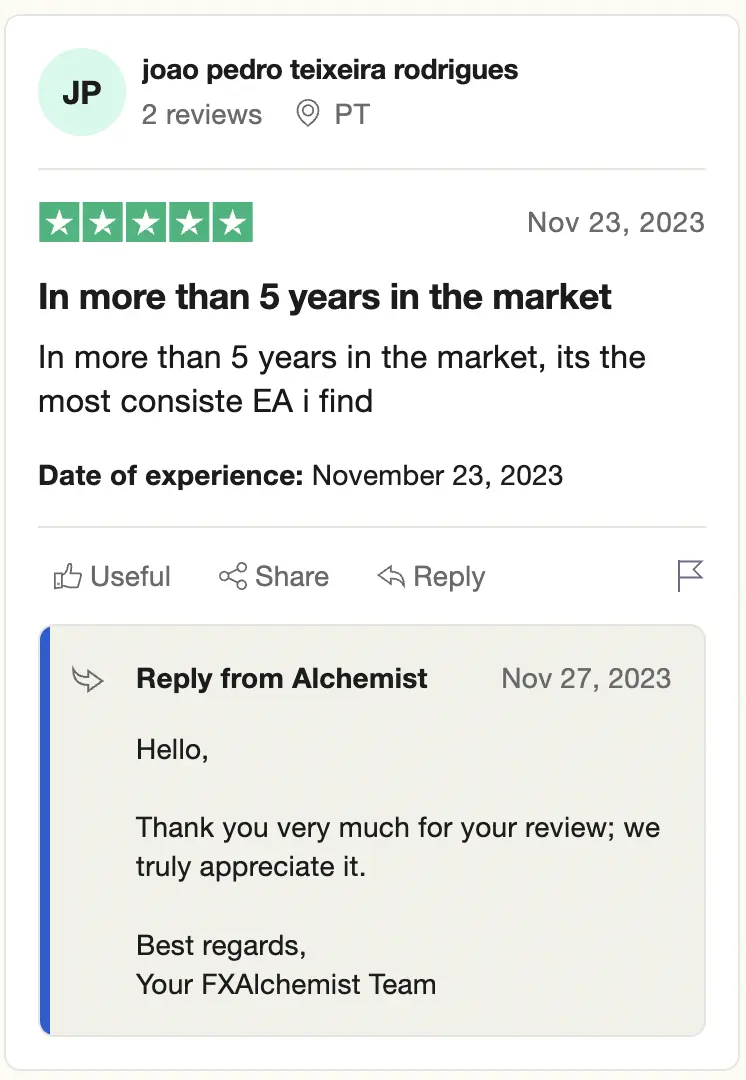Click the 'PT' country label
This screenshot has height=1080, width=746.
(x=352, y=115)
